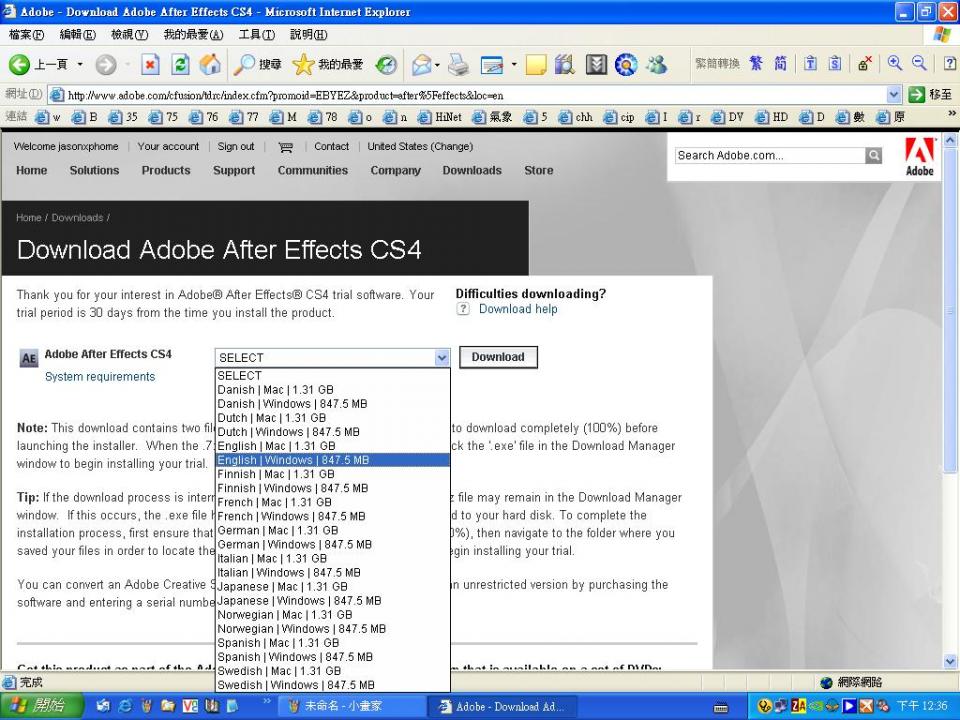Go back with the IE Back arrow
Image resolution: width=960 pixels, height=720 pixels.
point(20,64)
